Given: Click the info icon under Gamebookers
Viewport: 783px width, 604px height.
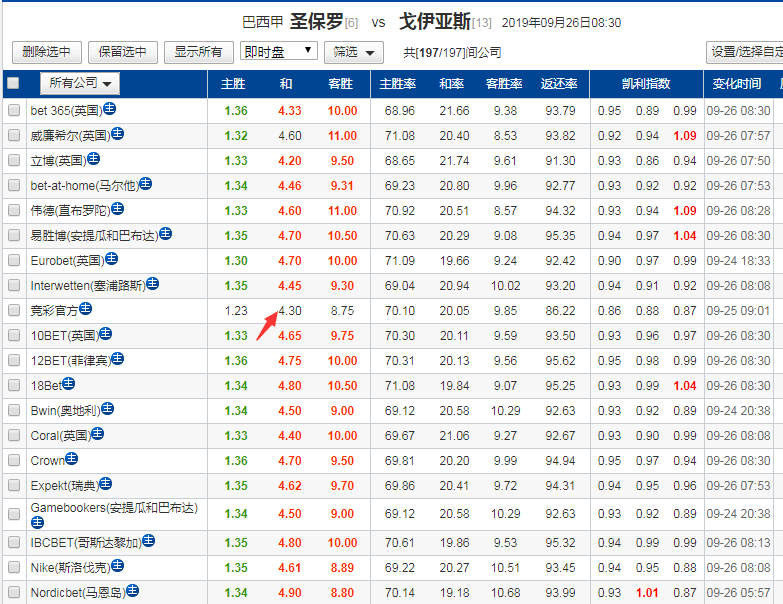Looking at the screenshot, I should (37, 522).
